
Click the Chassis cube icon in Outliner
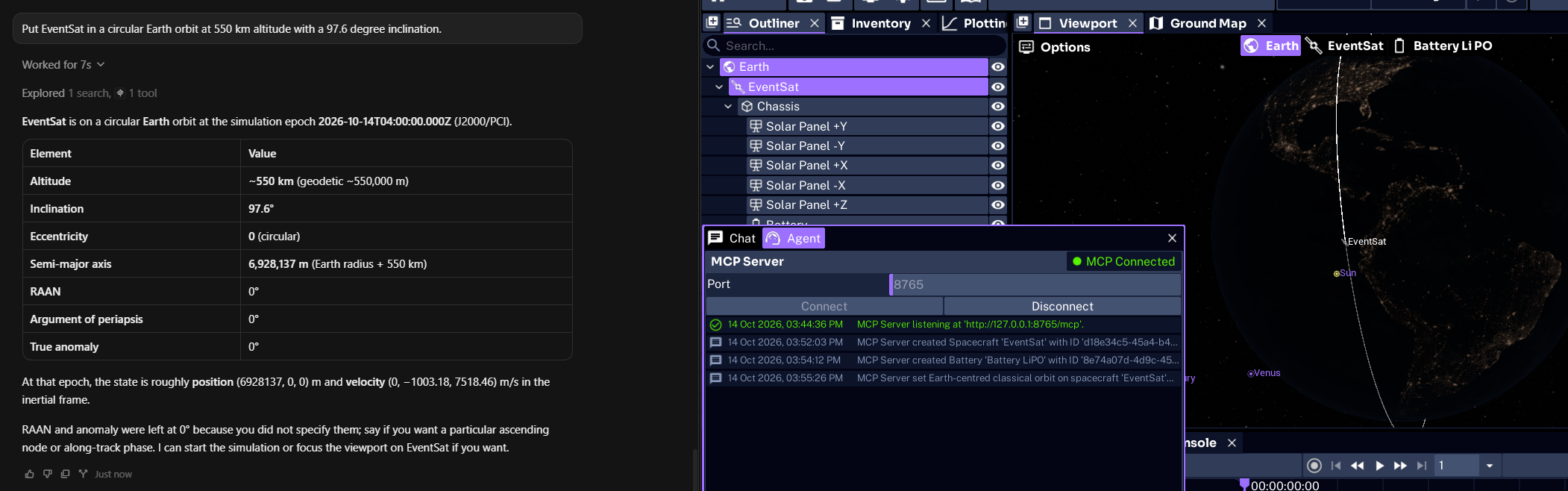click(x=747, y=107)
